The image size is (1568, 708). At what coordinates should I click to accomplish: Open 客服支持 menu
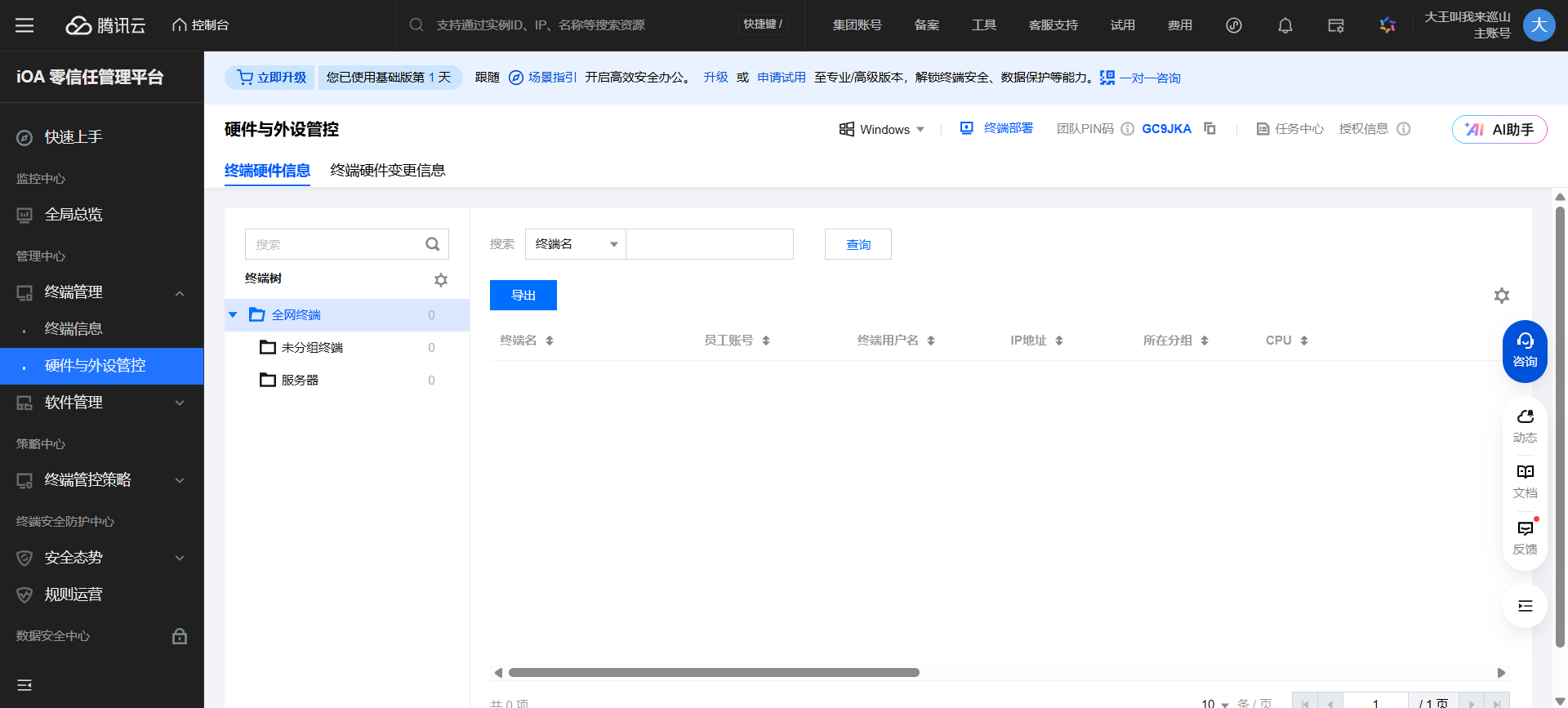tap(1053, 25)
